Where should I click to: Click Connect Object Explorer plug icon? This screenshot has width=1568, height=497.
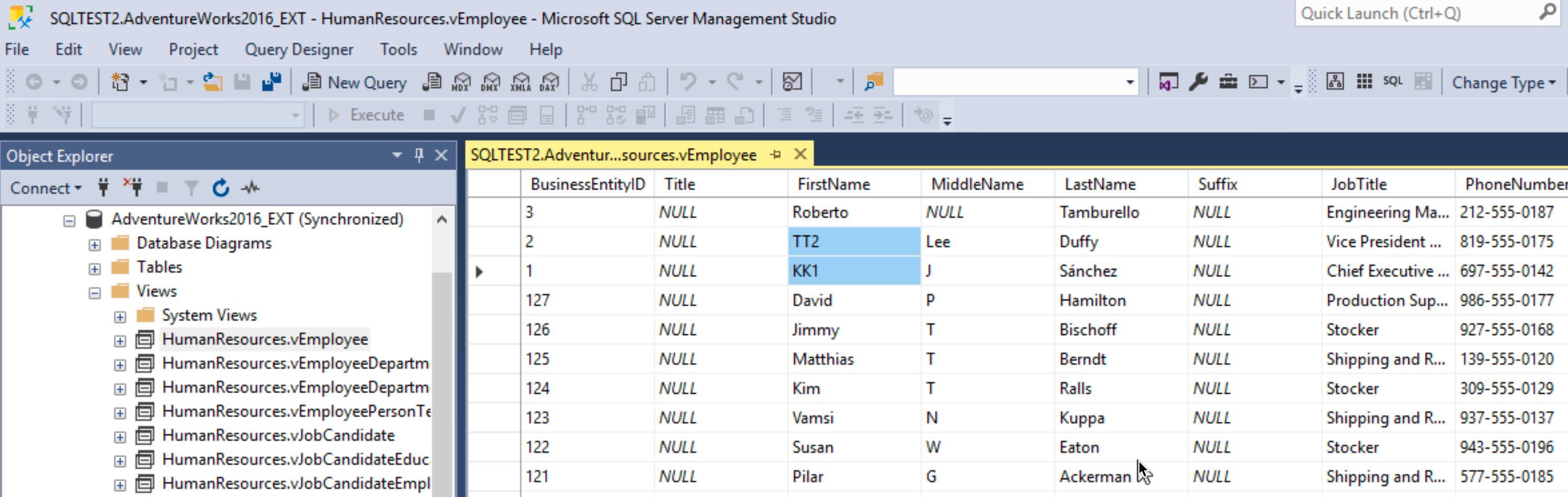[103, 187]
